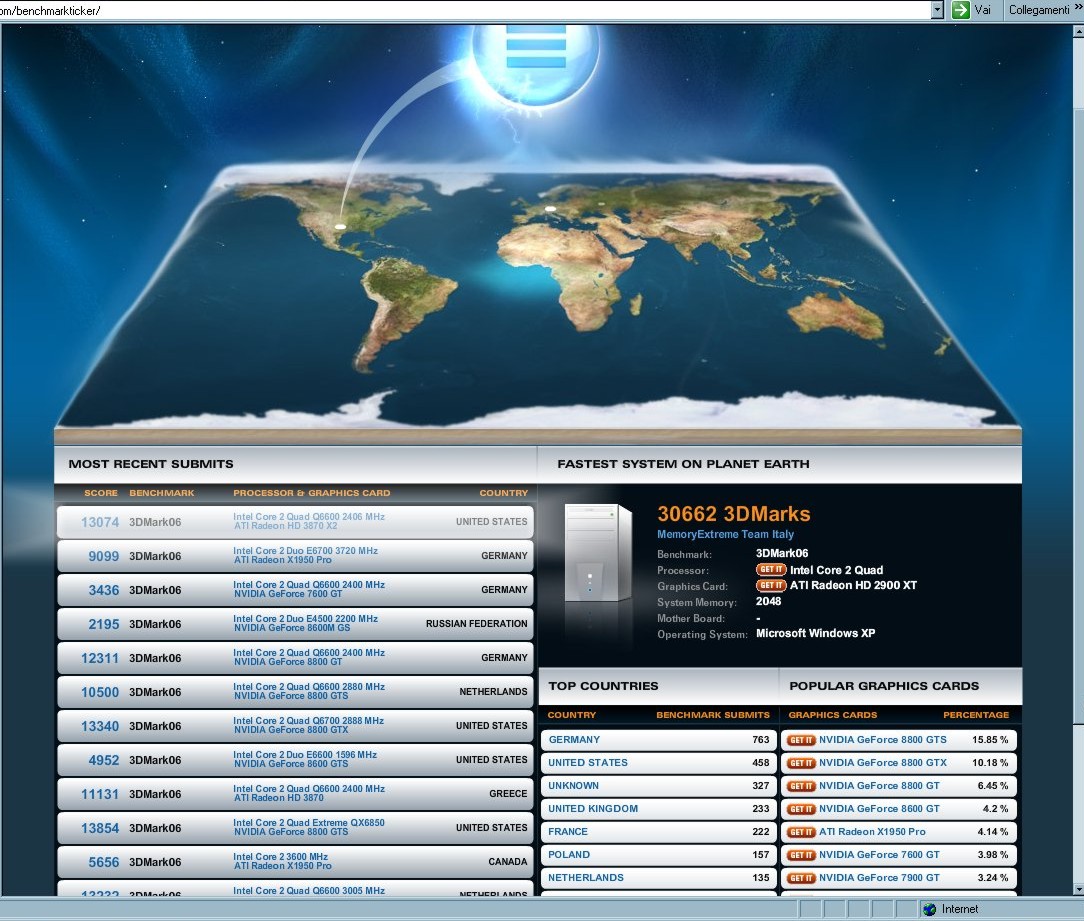Click the 15.85 % percentage value
1084x921 pixels.
pyautogui.click(x=990, y=740)
